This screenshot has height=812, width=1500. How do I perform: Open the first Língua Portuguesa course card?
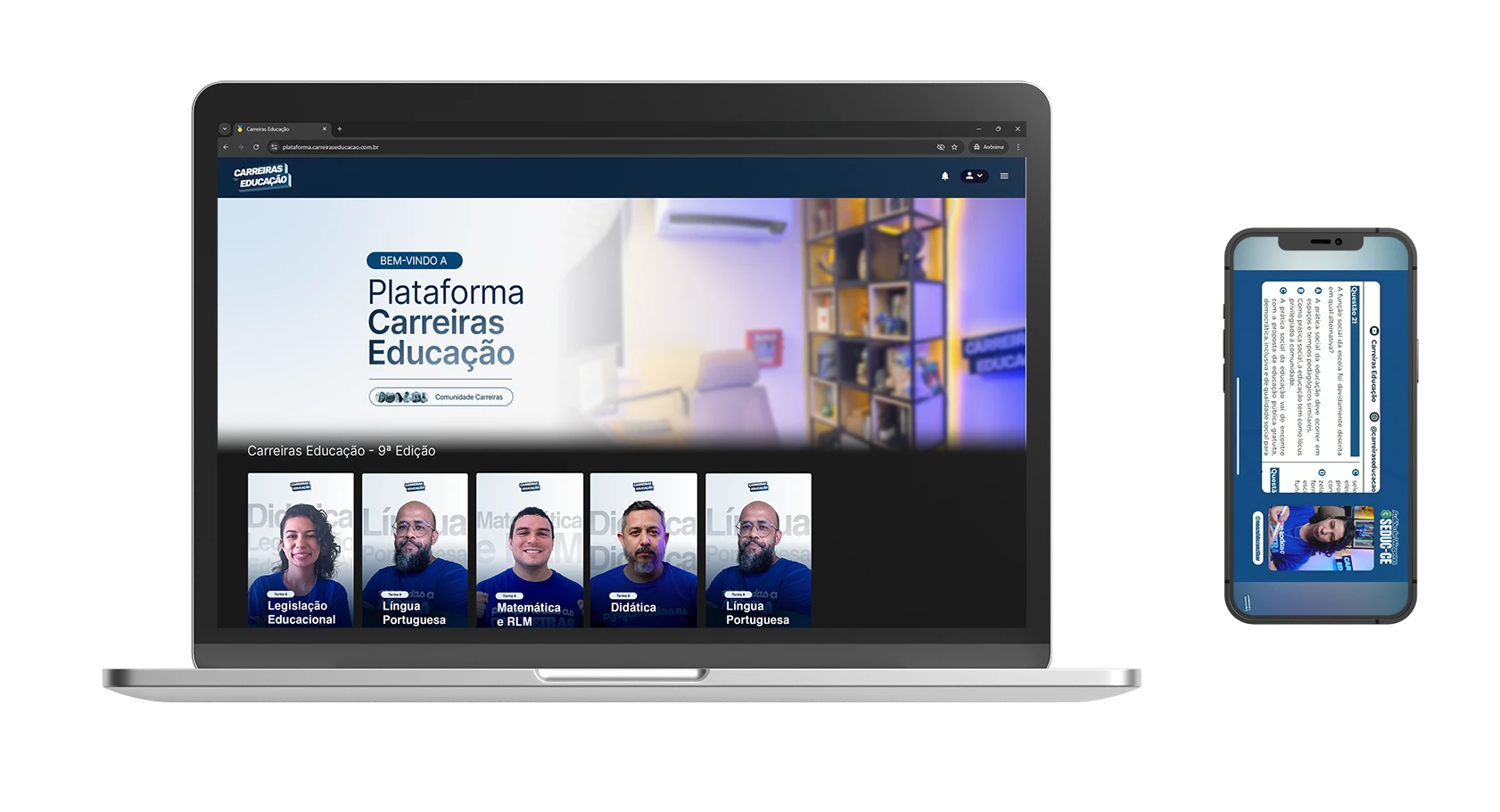tap(415, 550)
